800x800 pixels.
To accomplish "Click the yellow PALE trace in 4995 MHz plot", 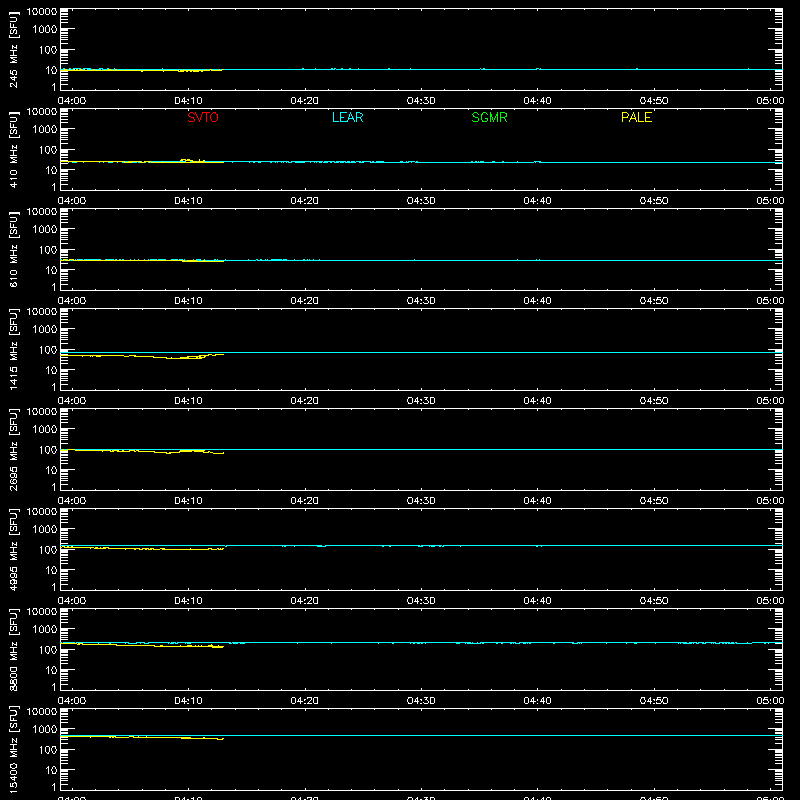I will pyautogui.click(x=142, y=548).
